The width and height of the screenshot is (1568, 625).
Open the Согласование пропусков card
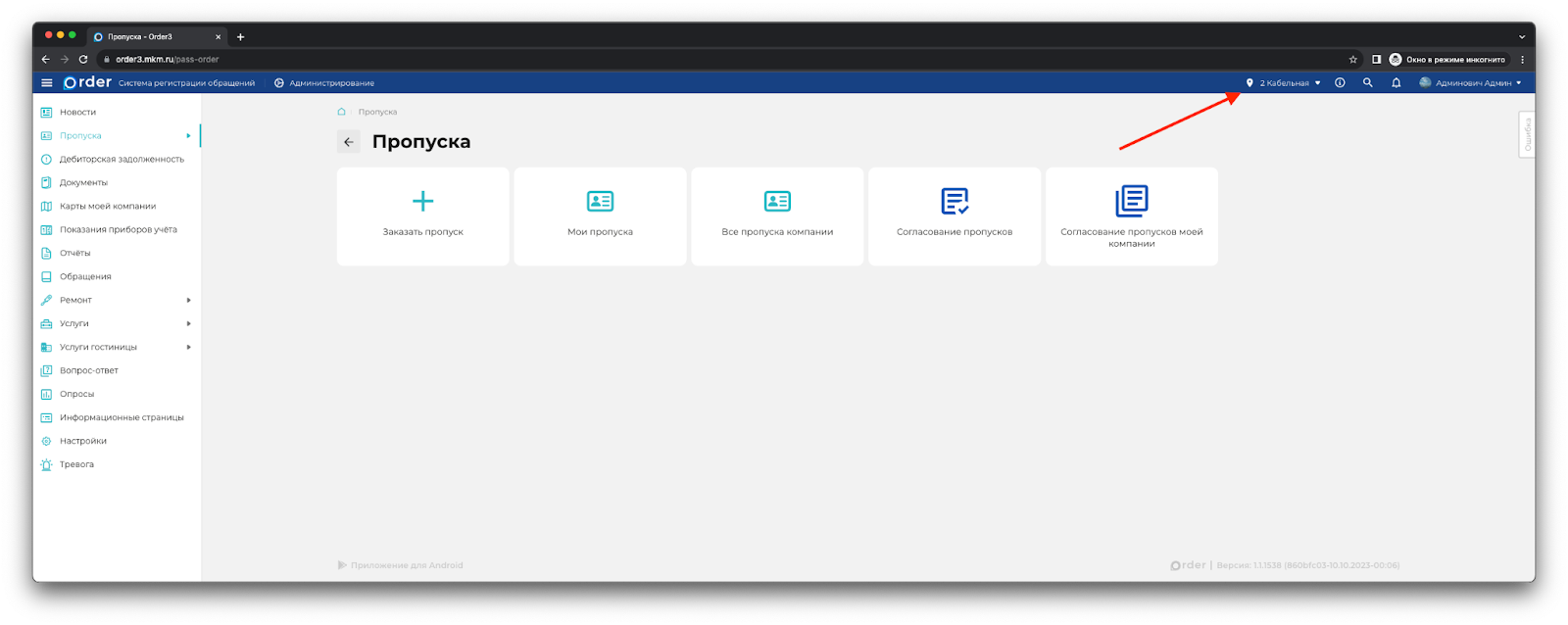click(x=955, y=216)
